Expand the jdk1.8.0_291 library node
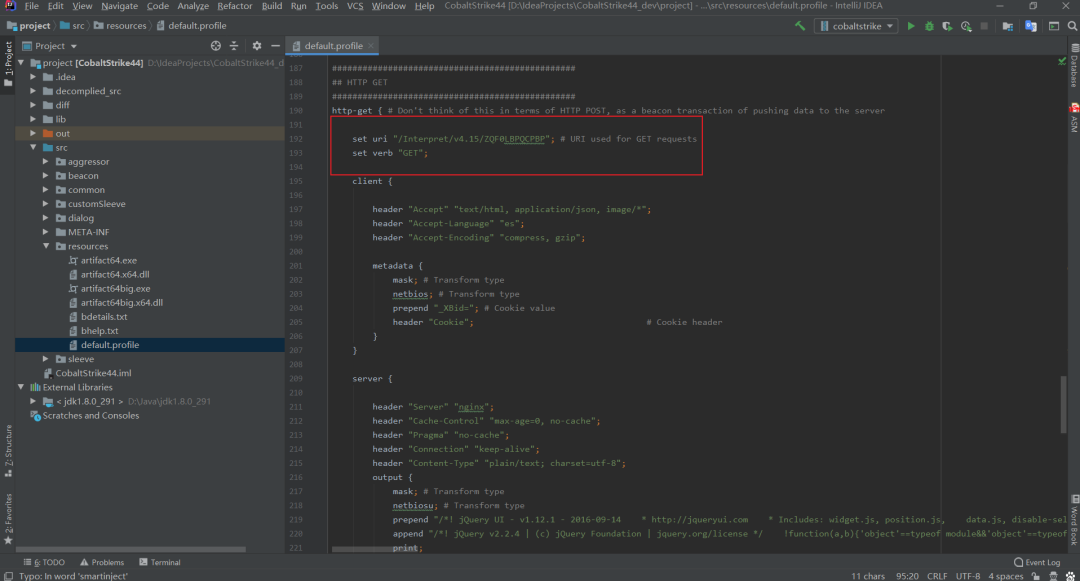 pos(33,401)
